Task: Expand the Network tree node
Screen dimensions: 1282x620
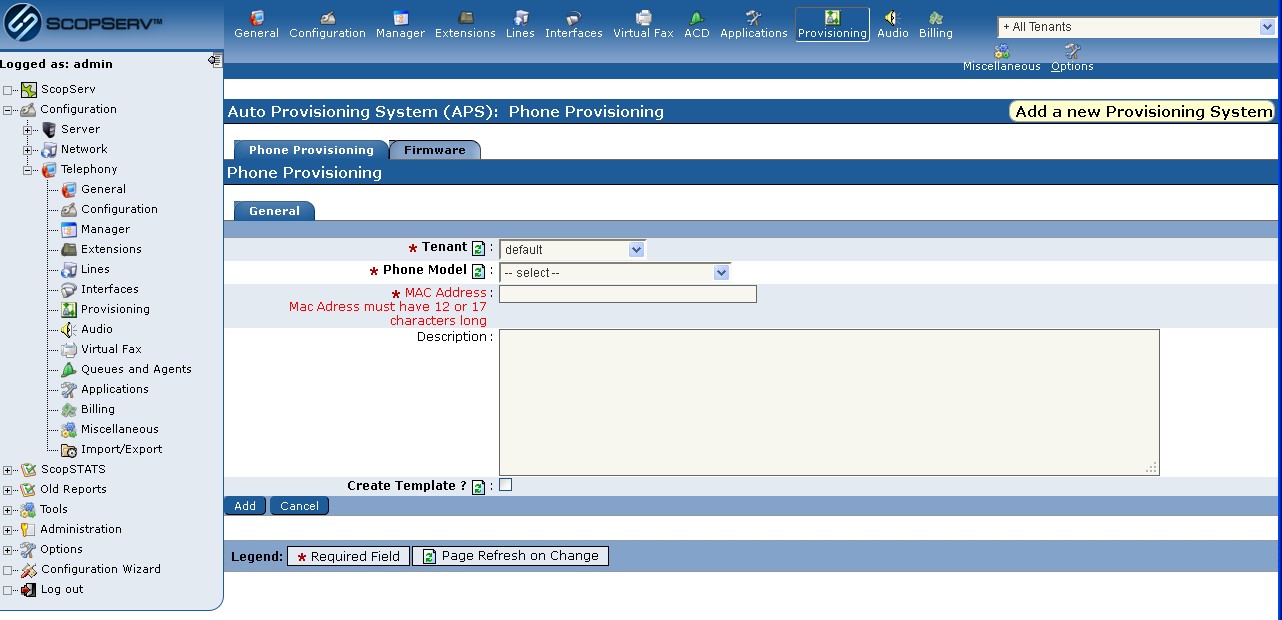Action: point(28,150)
